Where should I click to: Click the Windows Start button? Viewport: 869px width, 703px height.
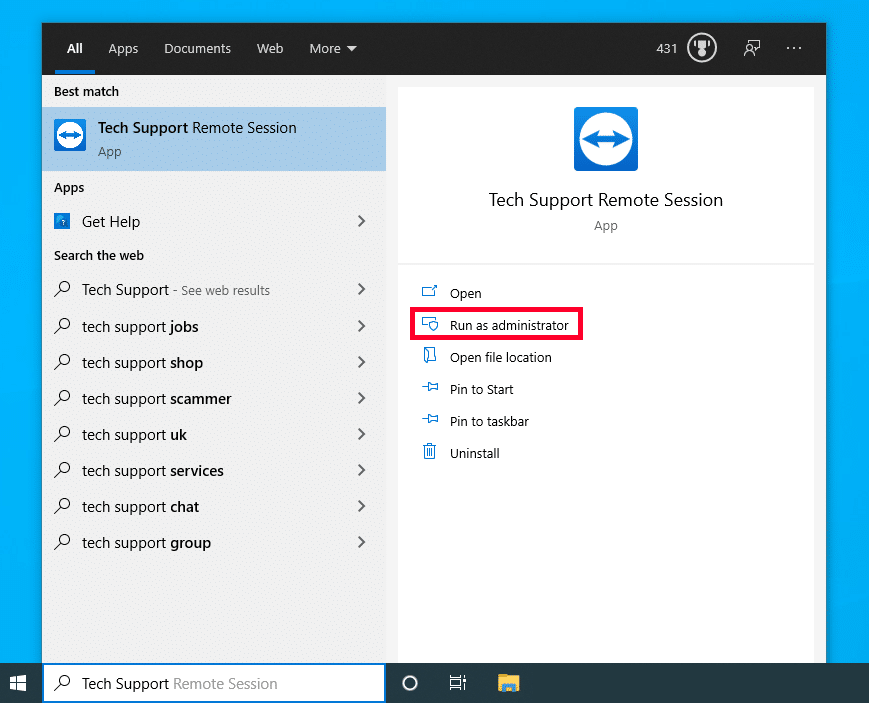pos(19,683)
